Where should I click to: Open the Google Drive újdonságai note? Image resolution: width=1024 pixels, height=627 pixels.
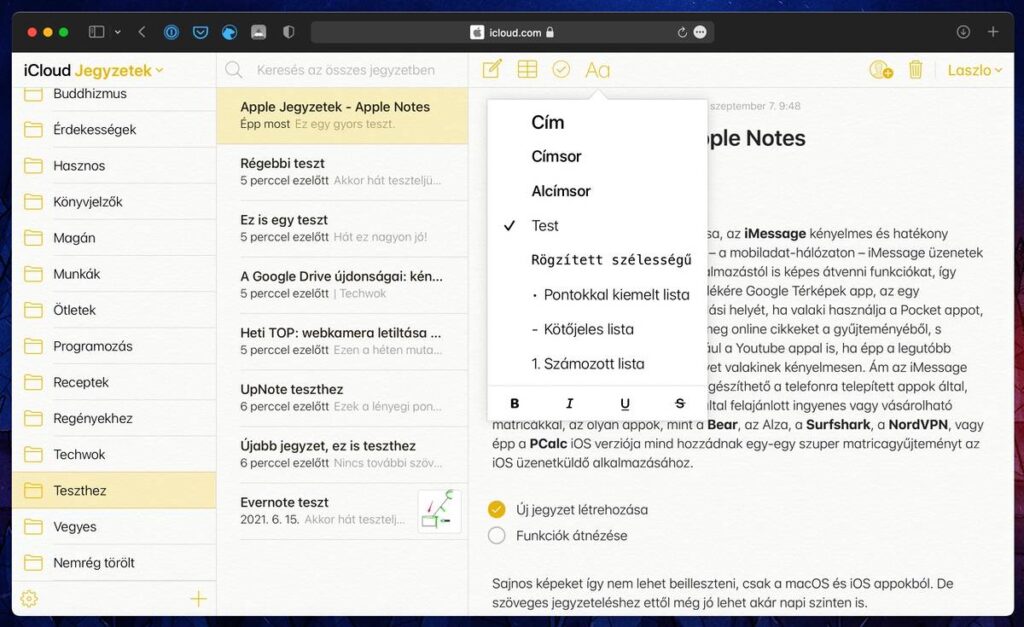(342, 285)
